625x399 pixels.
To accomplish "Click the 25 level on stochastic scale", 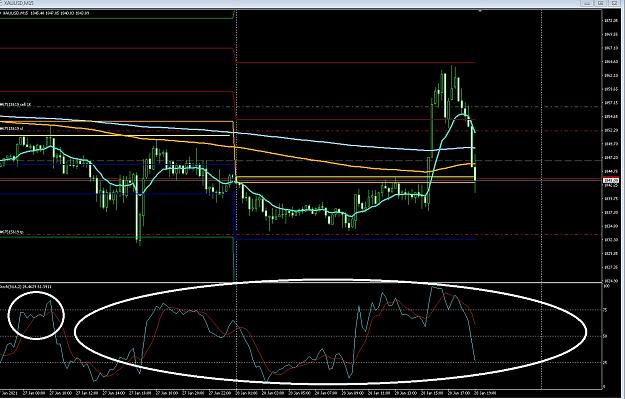I will 605,363.
